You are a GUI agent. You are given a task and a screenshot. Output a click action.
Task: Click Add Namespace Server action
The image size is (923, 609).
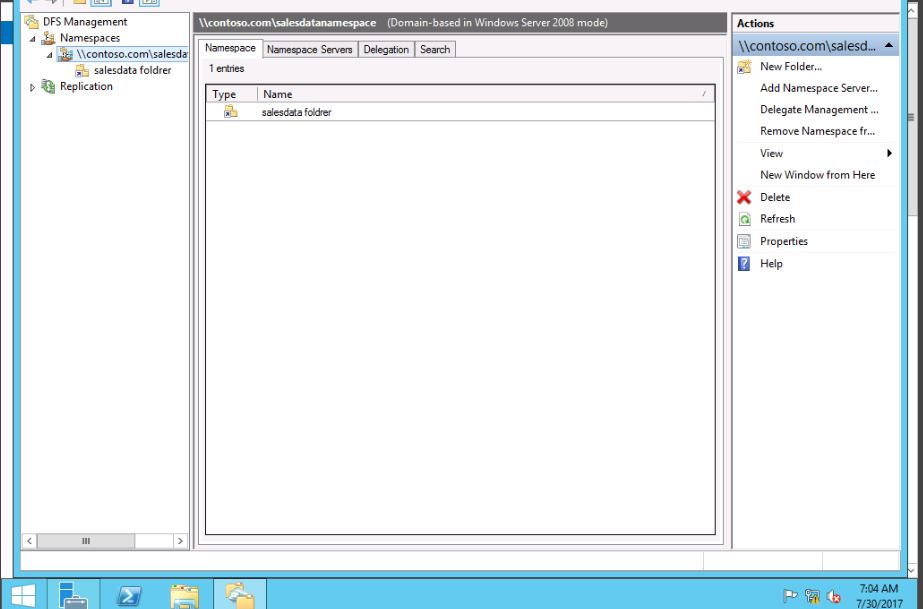(x=818, y=88)
